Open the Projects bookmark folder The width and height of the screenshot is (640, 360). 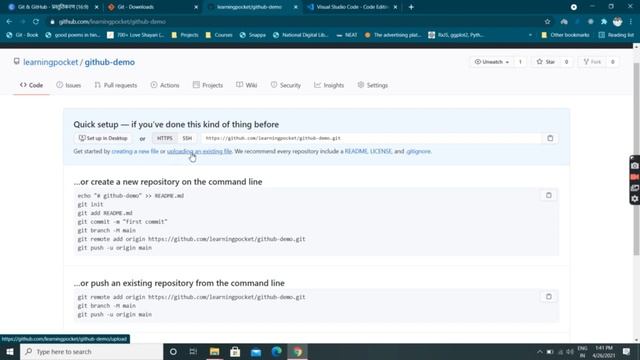tap(185, 35)
